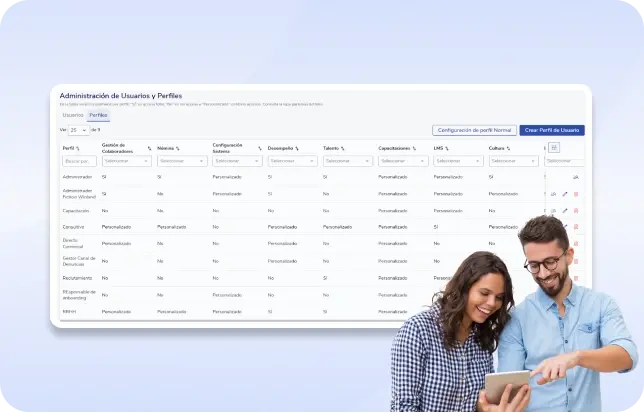Delete the Directo Comercial profile
The width and height of the screenshot is (644, 412).
[576, 244]
